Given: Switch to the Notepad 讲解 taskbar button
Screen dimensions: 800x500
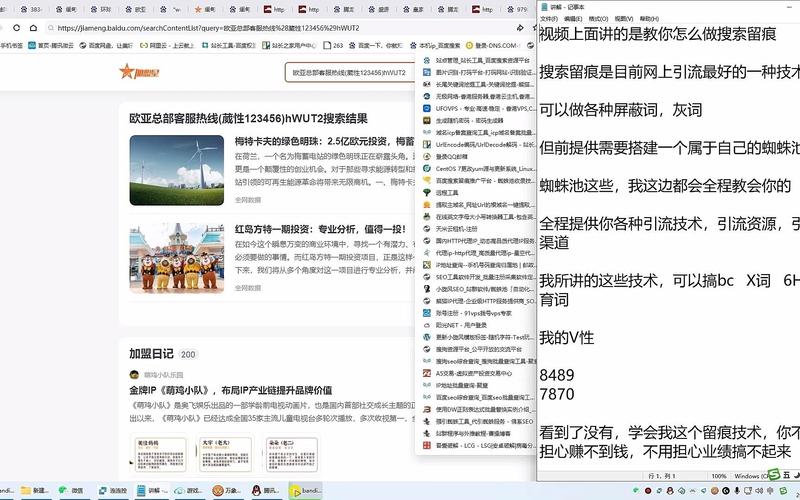Looking at the screenshot, I should coord(152,490).
